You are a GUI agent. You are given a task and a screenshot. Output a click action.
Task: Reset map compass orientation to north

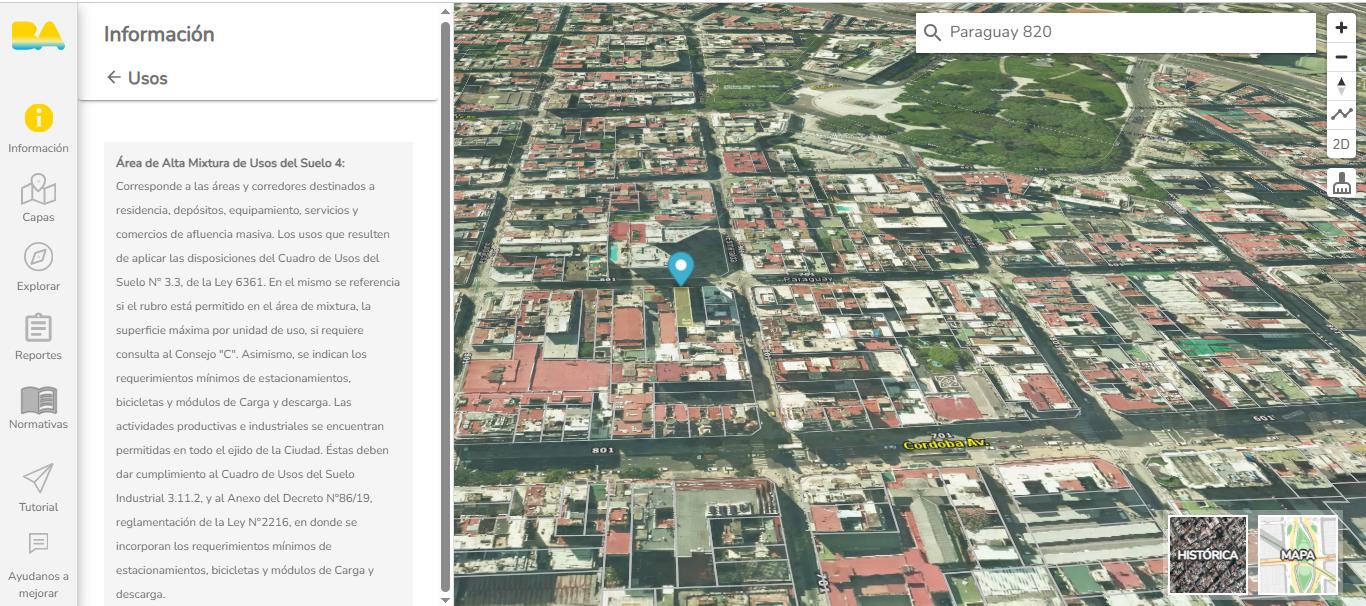1341,86
